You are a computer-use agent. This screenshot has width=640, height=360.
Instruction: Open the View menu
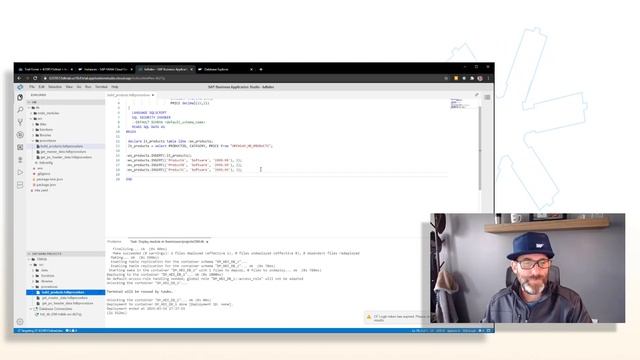coord(69,87)
